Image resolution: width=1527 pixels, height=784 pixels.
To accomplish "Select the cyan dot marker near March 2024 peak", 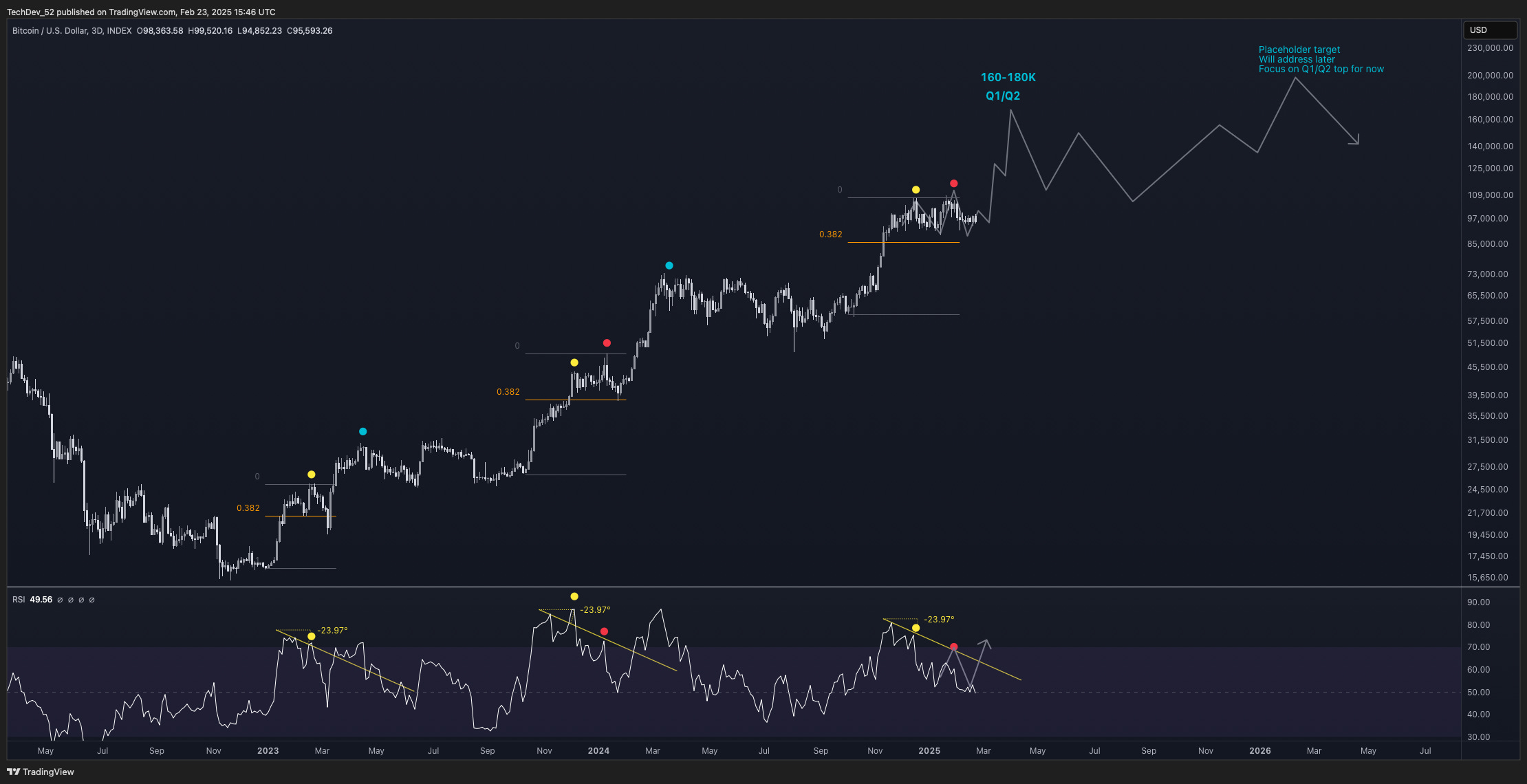I will (669, 265).
